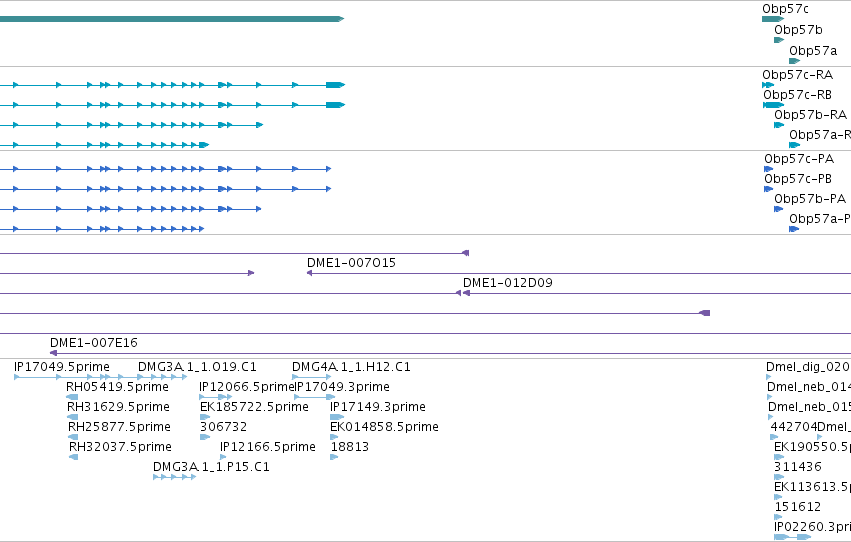Click the DMG3A.1_1.P15.C1 label
Image resolution: width=851 pixels, height=542 pixels.
211,468
